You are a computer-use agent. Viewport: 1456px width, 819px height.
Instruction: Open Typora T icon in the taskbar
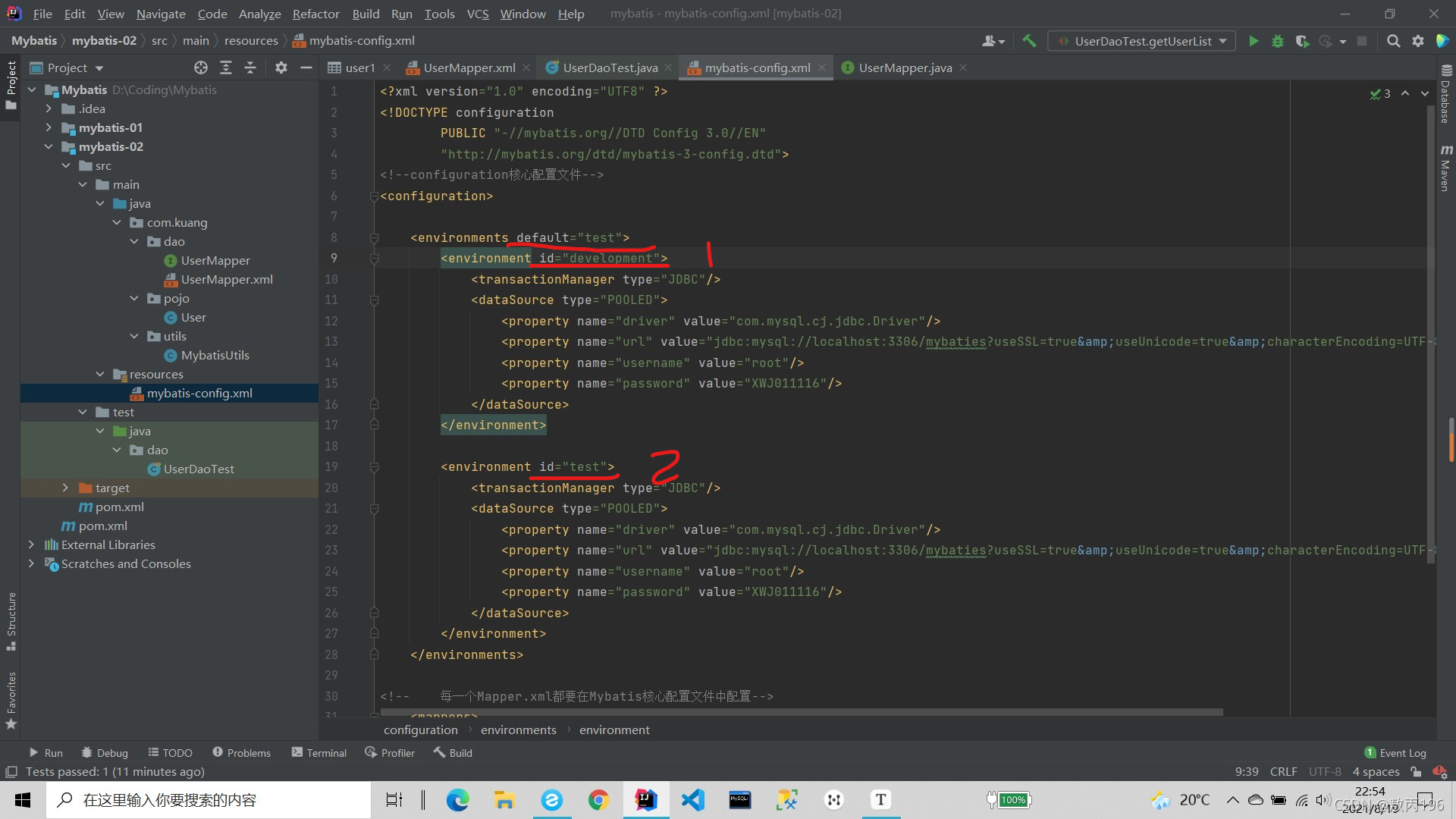pos(880,800)
